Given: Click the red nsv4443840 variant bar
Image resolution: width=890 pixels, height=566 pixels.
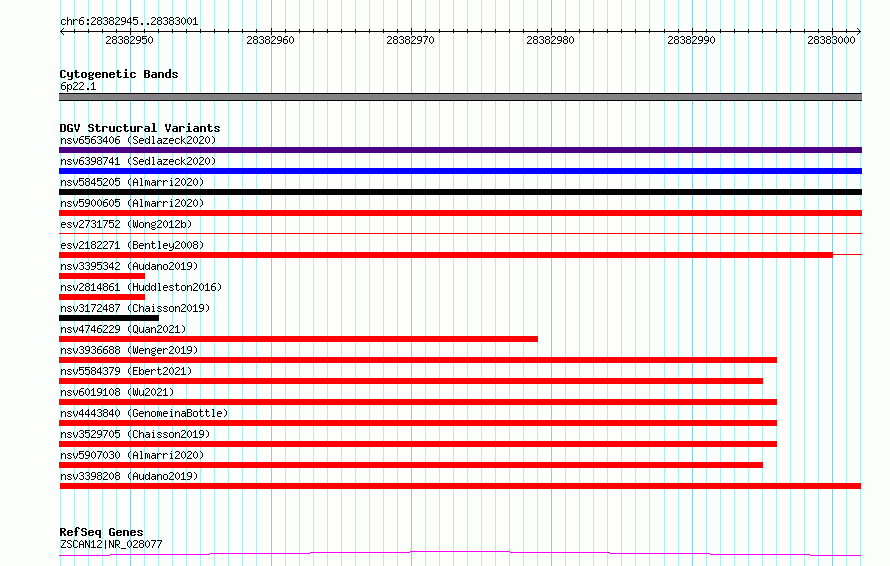Looking at the screenshot, I should pos(418,423).
